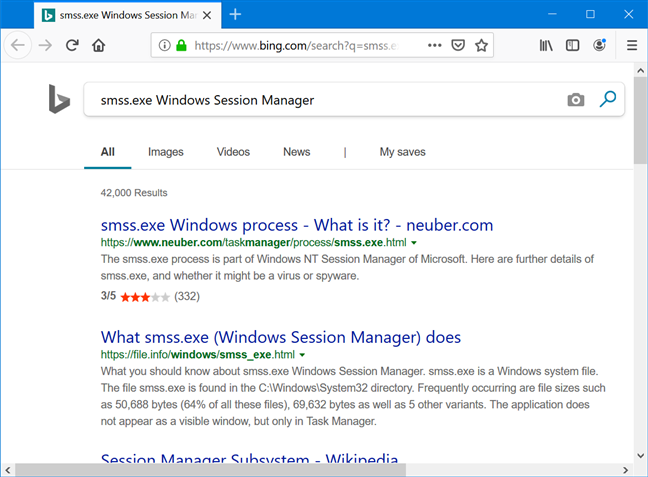The image size is (648, 477).
Task: Open the browser home page
Action: pos(98,45)
